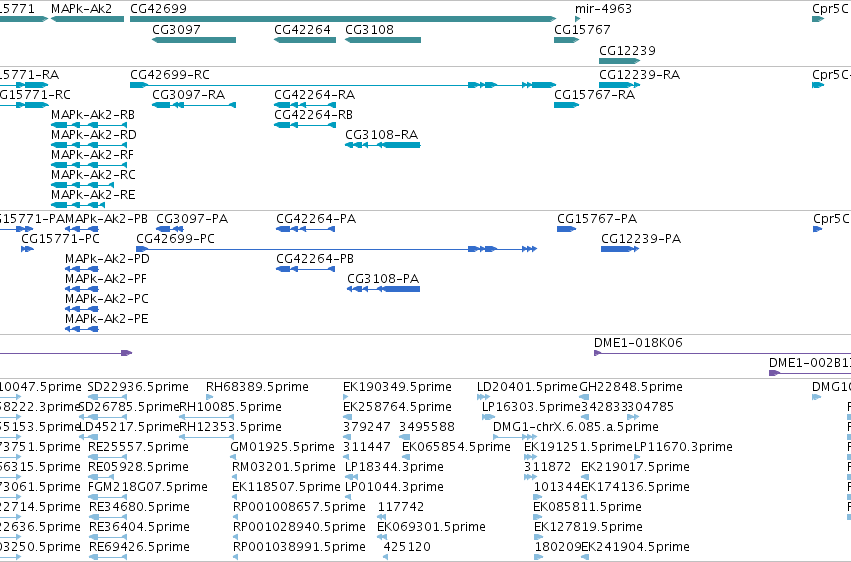Screen dimensions: 851x562
Task: Click the CG3097 gene feature
Action: [x=194, y=40]
